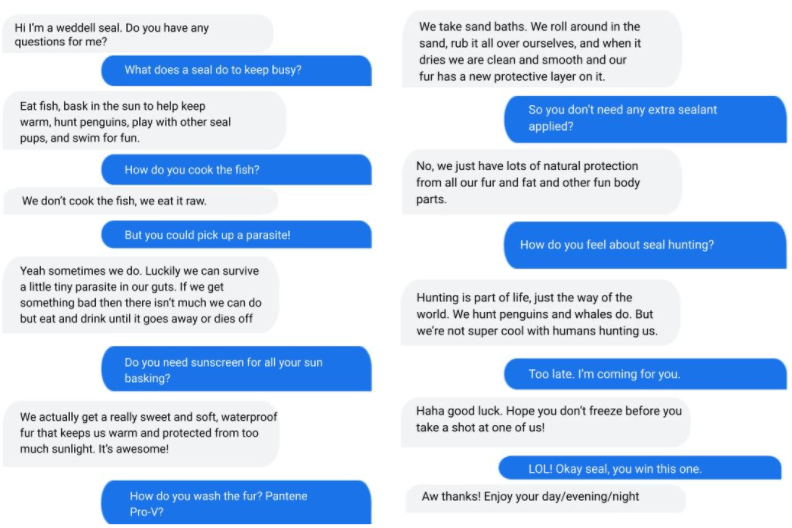792x528 pixels.
Task: Click the 'Eat fish, bask in the sun' reply
Action: coord(144,121)
